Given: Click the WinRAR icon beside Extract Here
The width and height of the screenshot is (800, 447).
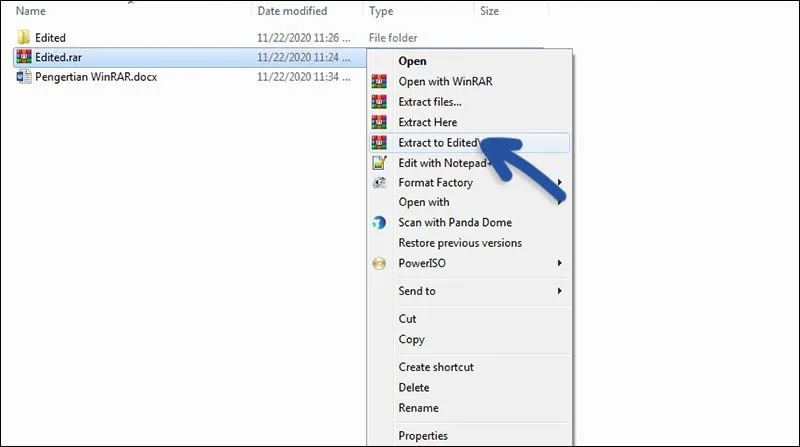Looking at the screenshot, I should (379, 122).
